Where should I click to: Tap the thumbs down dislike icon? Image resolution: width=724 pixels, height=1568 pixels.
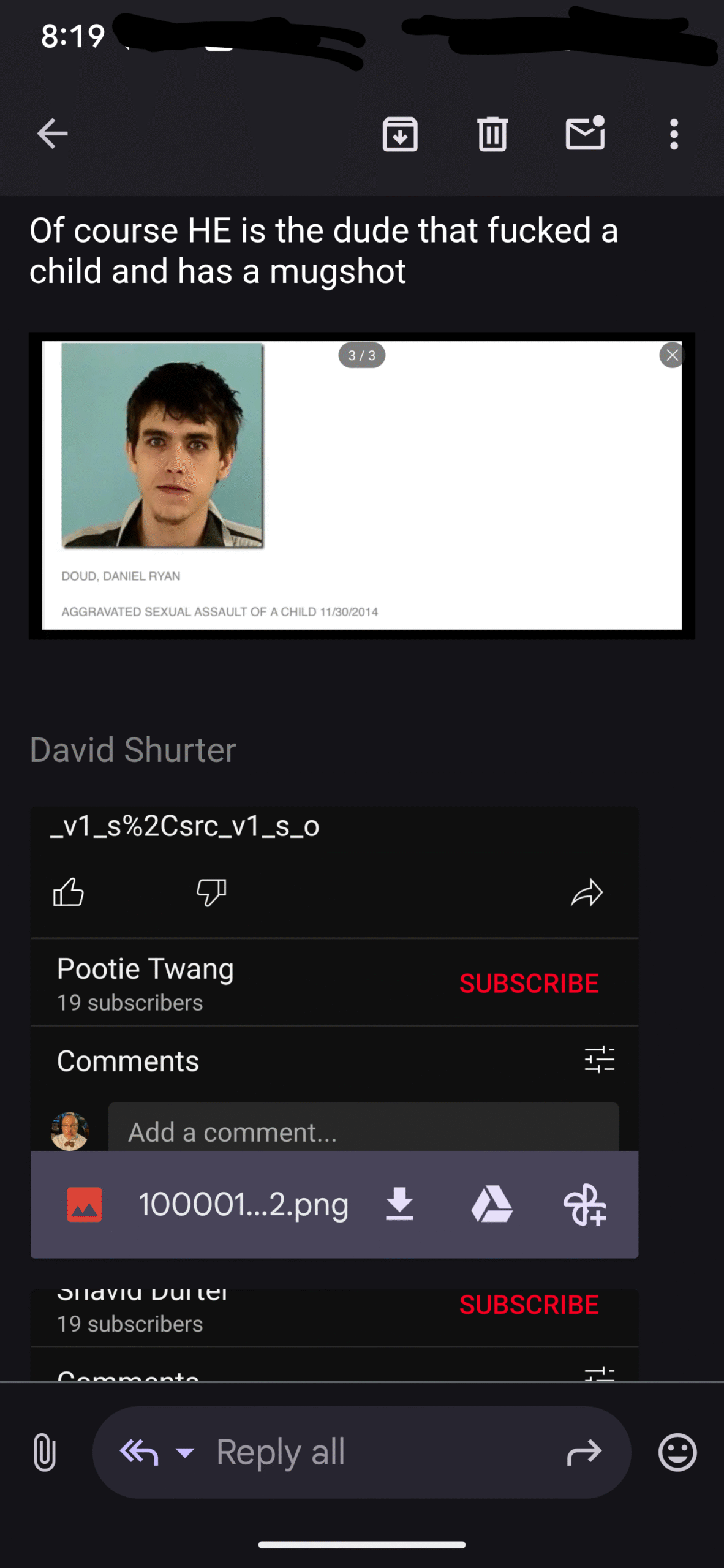pos(211,892)
